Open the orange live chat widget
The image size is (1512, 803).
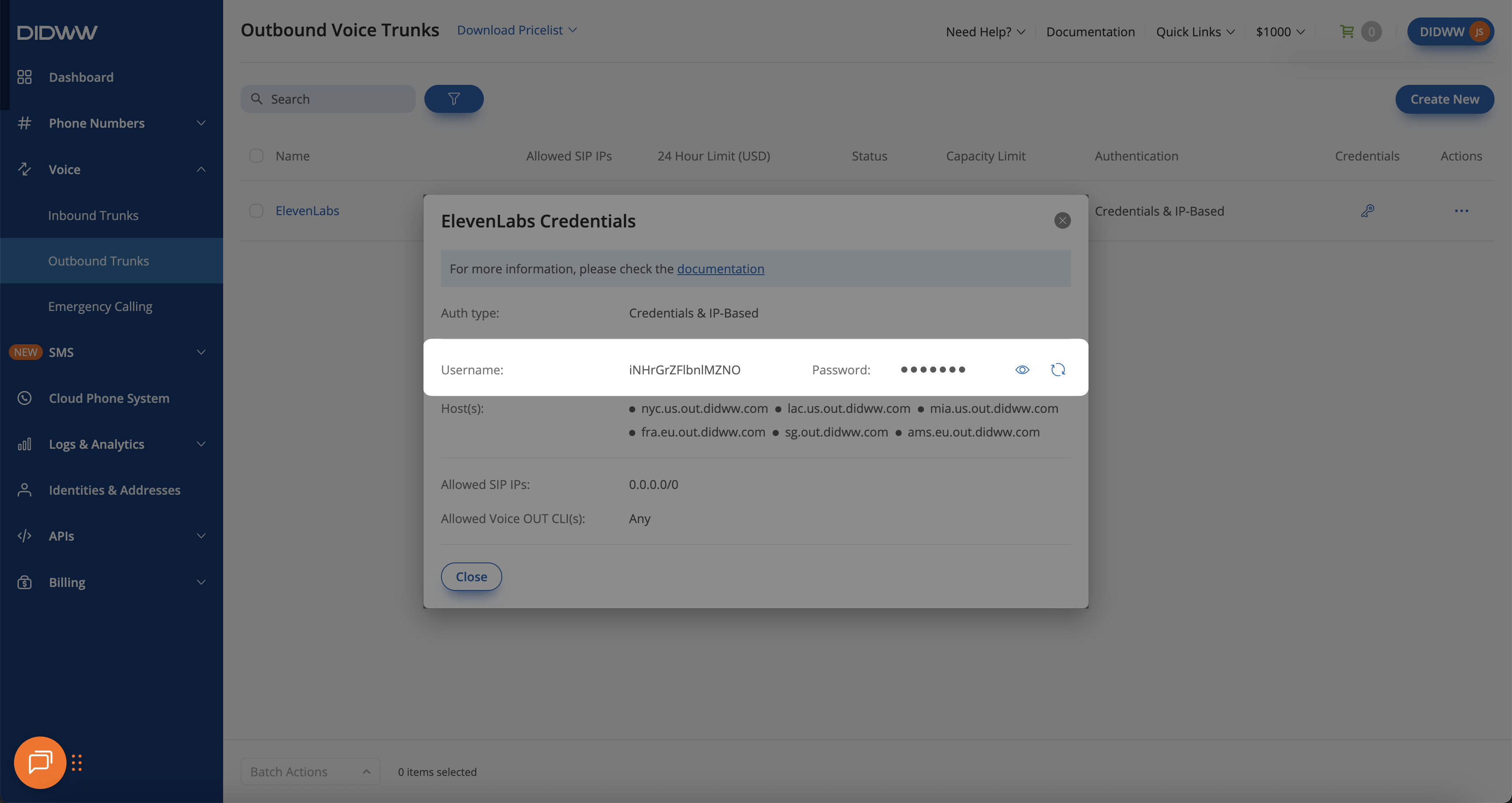tap(40, 762)
